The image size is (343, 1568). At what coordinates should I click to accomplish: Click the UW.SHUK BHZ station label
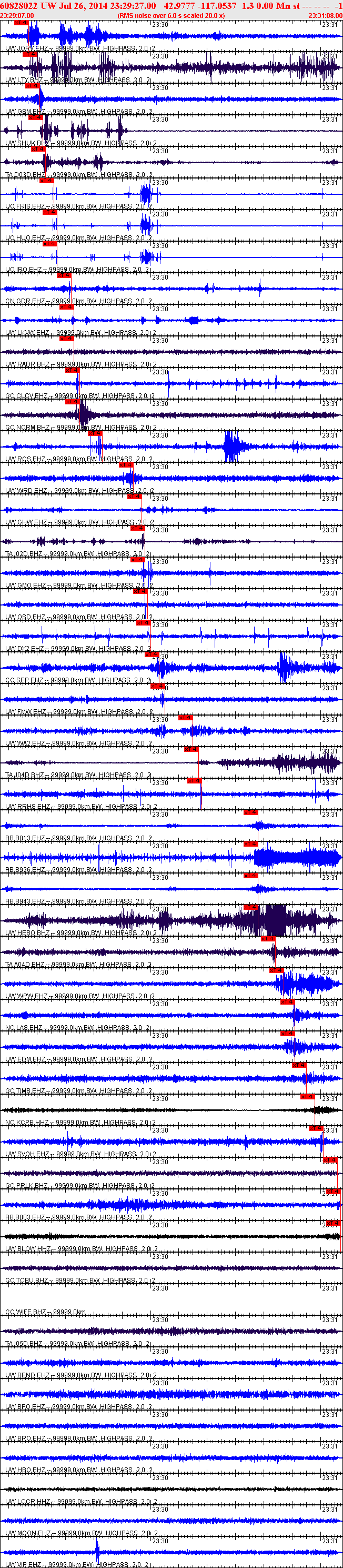(28, 144)
